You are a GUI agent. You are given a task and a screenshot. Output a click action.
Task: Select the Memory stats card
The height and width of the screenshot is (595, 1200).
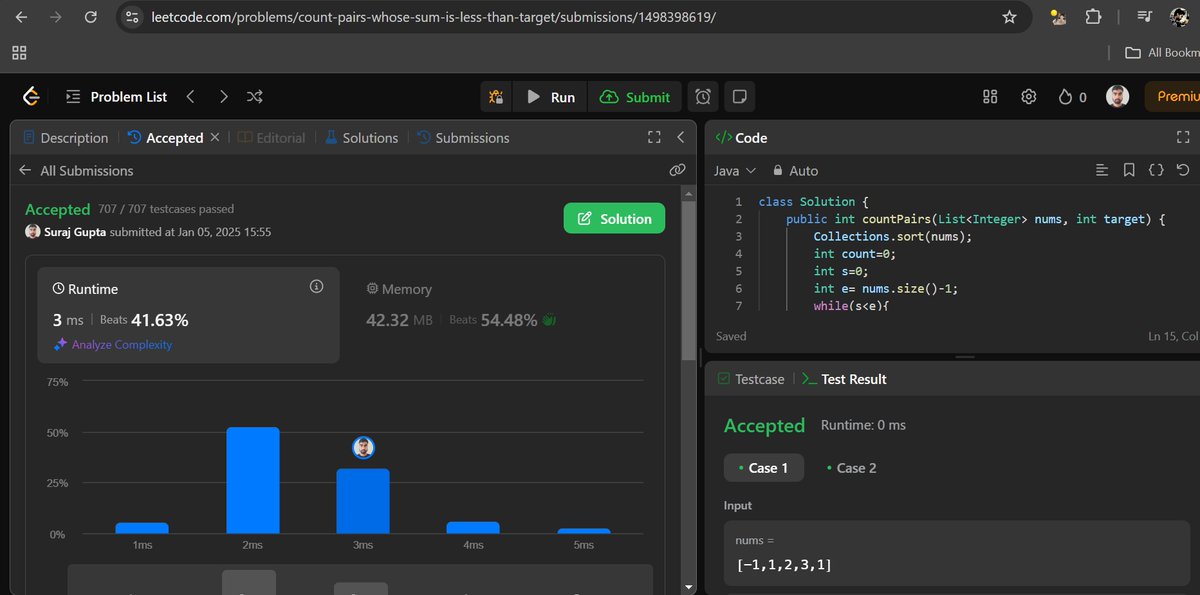[500, 315]
